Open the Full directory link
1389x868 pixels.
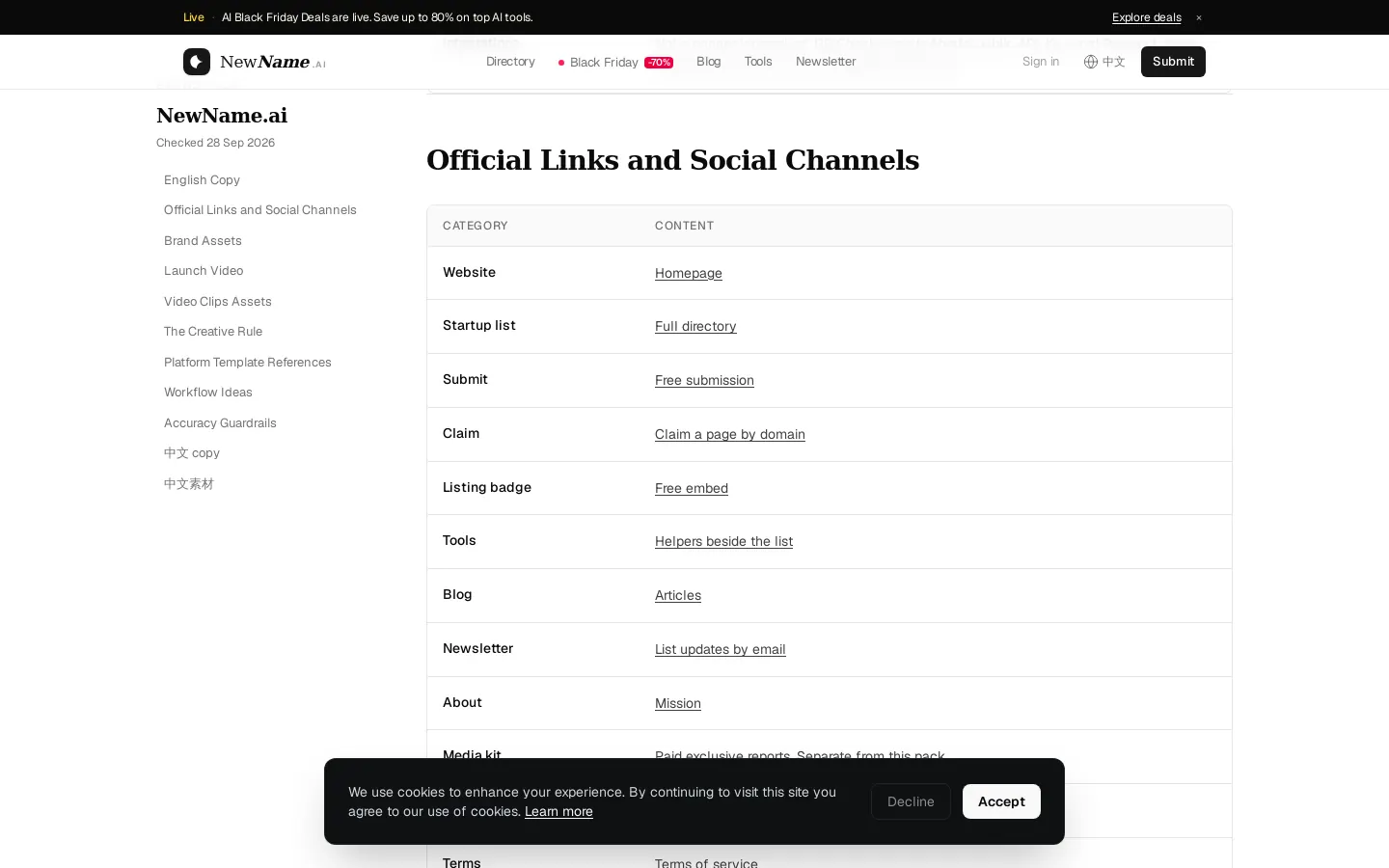(695, 327)
